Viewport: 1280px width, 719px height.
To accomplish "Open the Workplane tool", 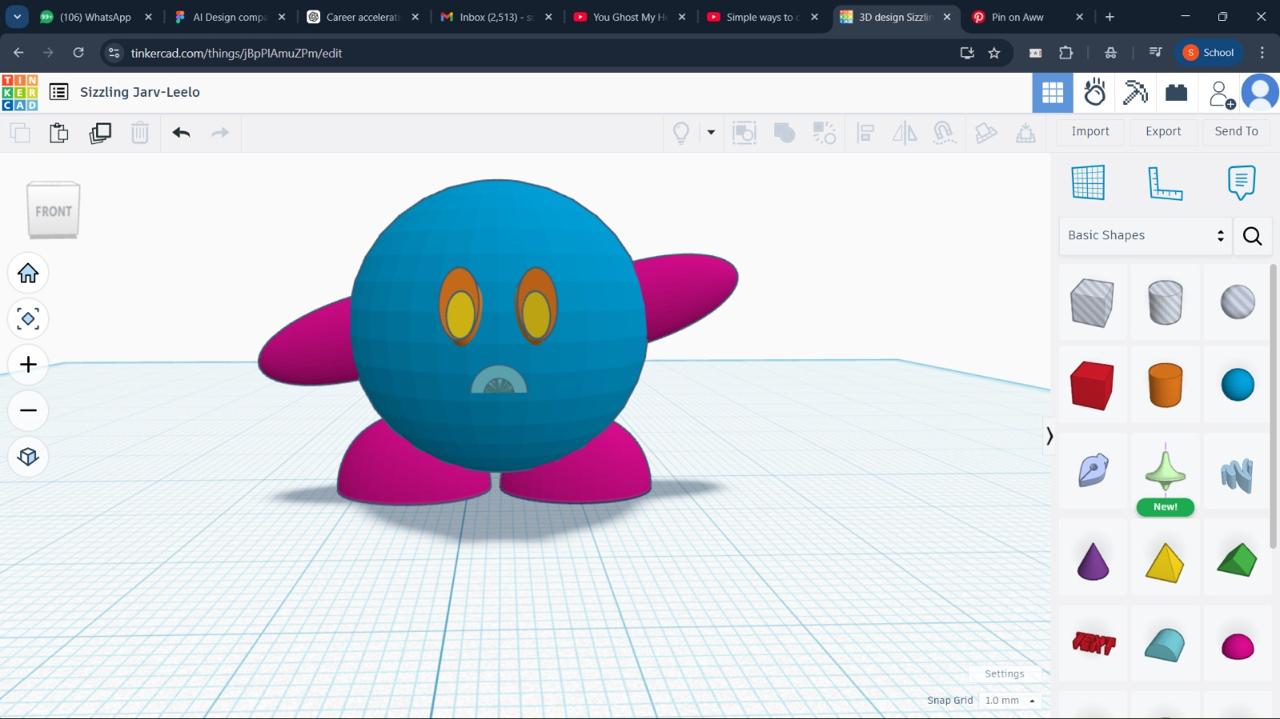I will (x=1088, y=183).
